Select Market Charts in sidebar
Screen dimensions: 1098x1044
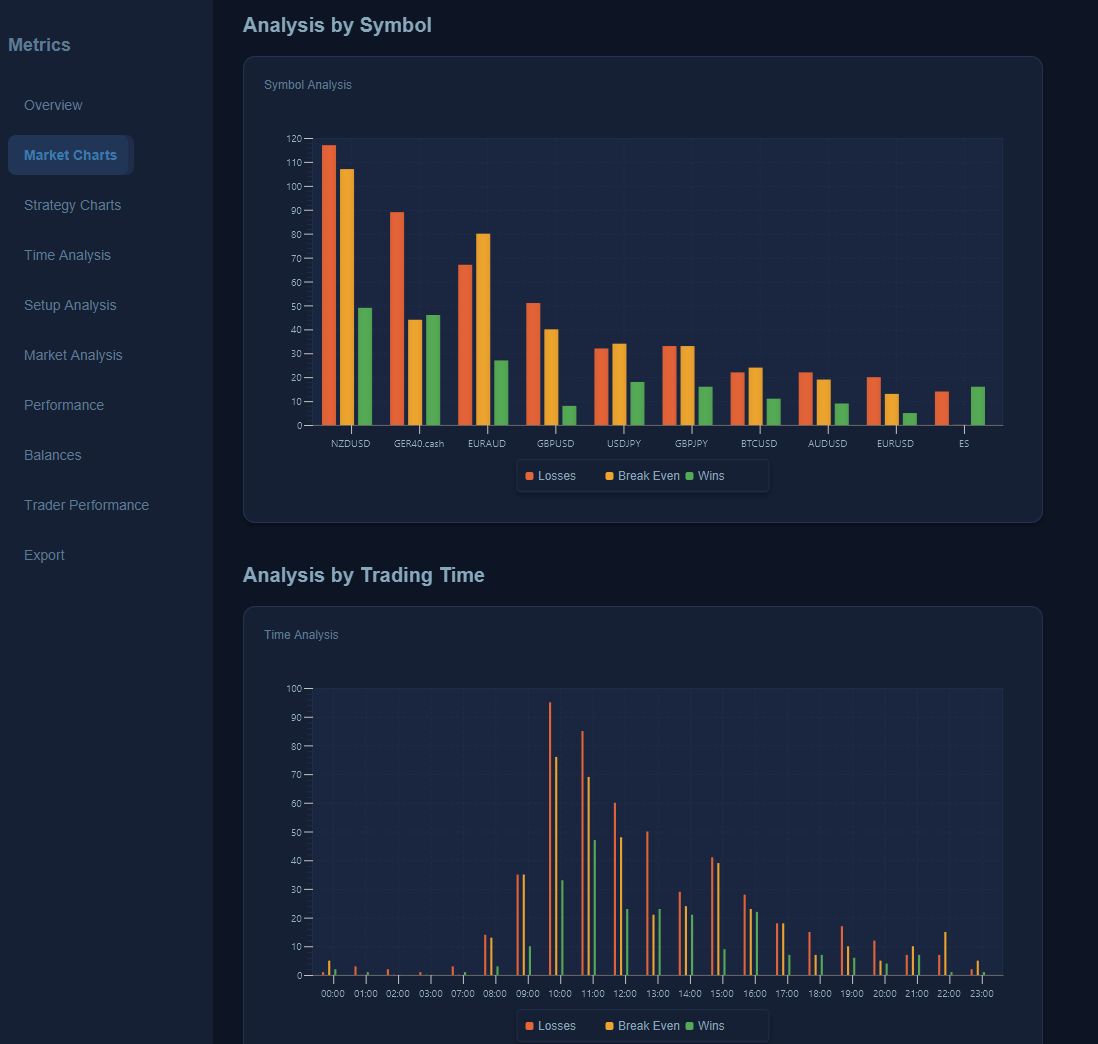70,155
